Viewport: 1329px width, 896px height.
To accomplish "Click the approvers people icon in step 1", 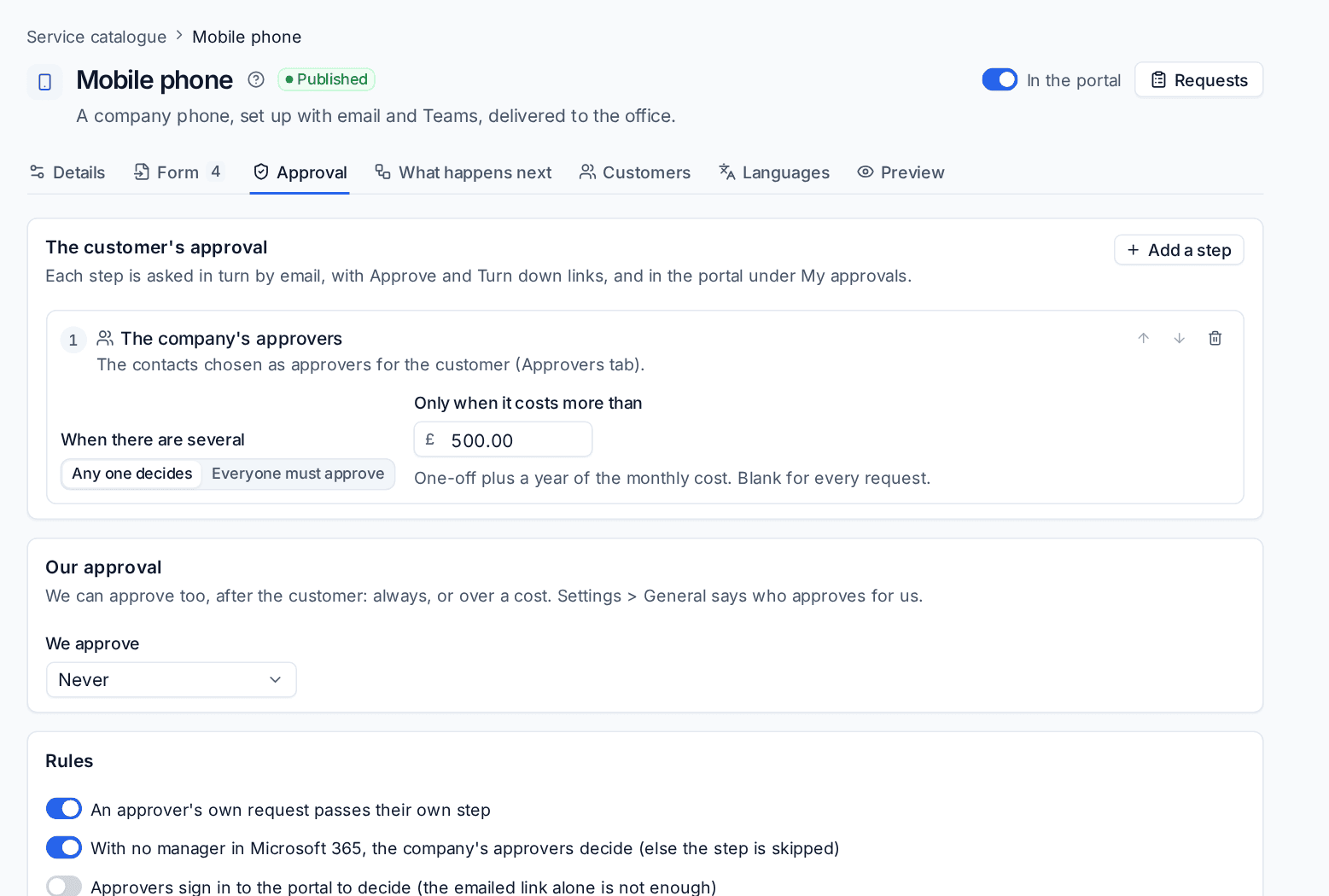I will coord(105,338).
